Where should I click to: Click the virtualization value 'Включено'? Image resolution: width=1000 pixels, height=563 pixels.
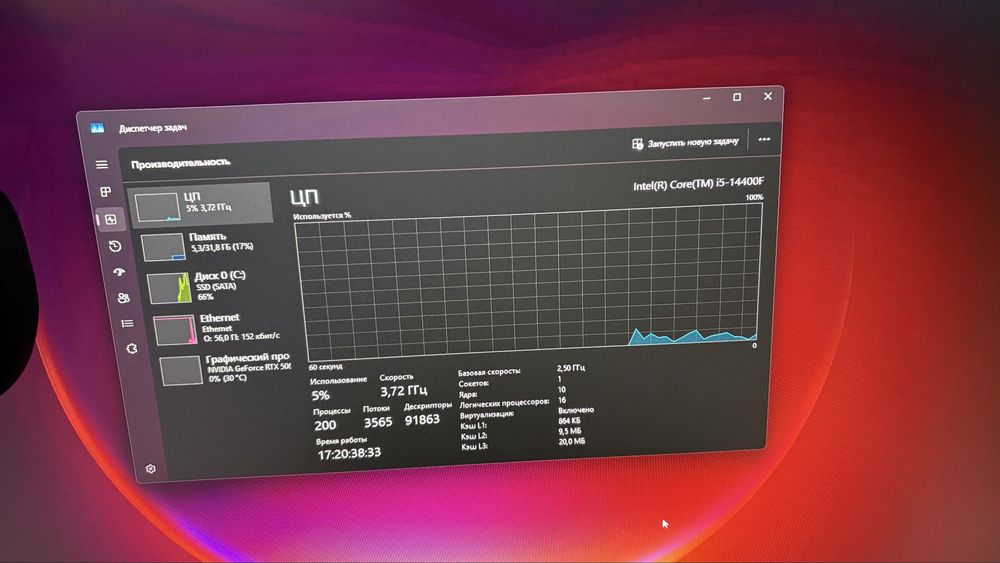click(x=576, y=410)
